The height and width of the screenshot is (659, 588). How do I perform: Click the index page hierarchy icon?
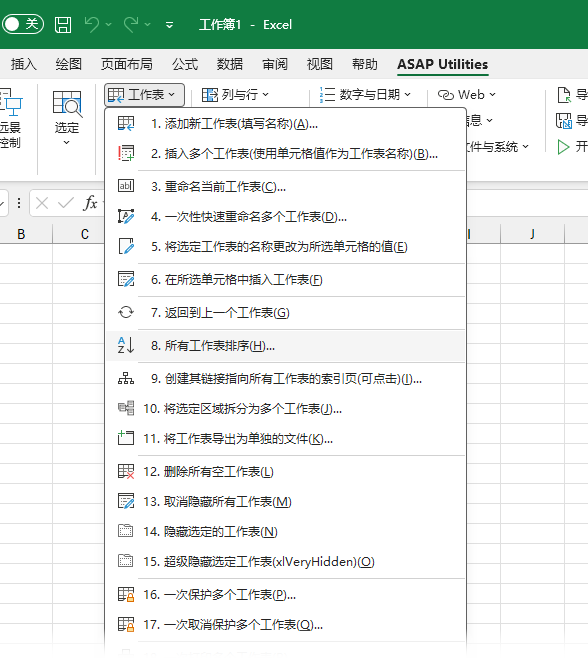click(x=126, y=379)
